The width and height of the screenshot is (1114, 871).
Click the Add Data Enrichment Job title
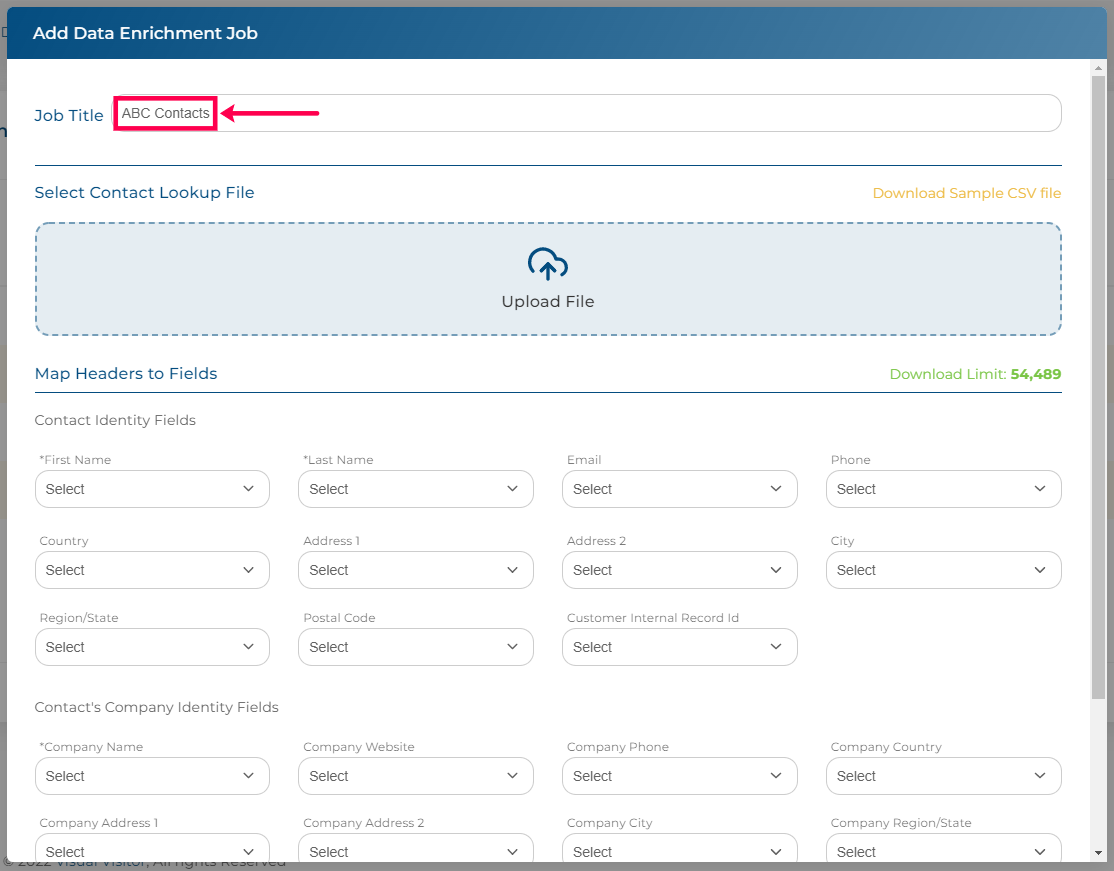[145, 33]
